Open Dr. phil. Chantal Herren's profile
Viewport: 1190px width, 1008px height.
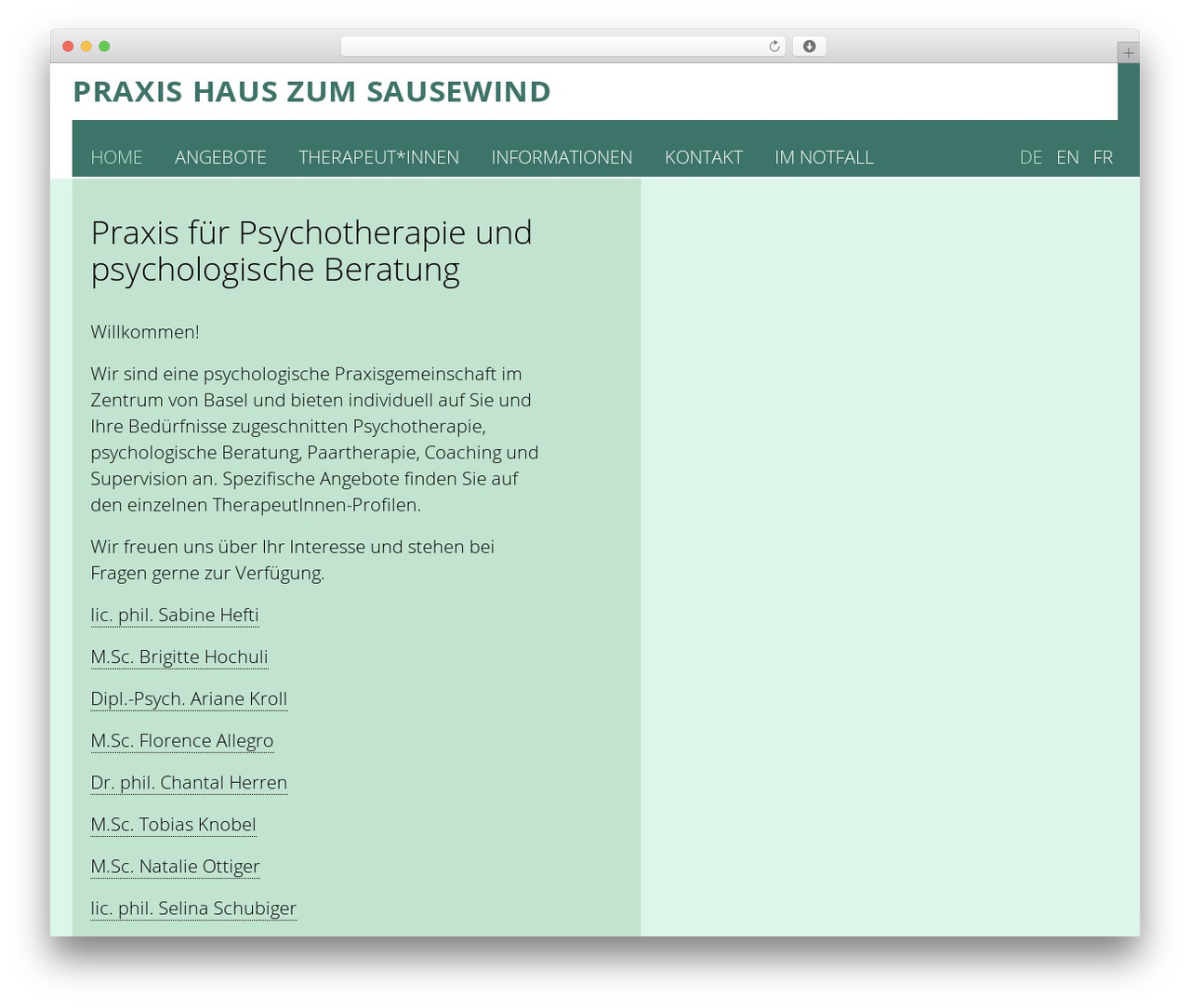pos(189,782)
